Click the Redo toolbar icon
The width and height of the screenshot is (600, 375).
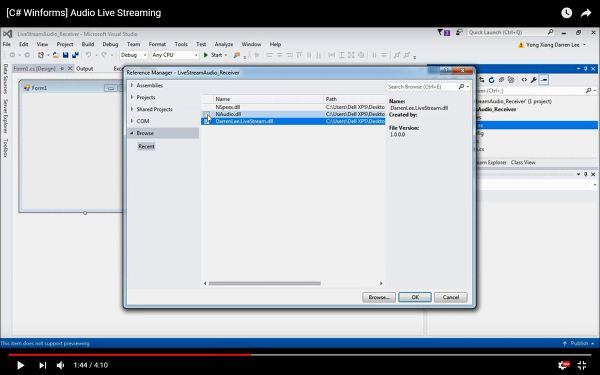(104, 55)
